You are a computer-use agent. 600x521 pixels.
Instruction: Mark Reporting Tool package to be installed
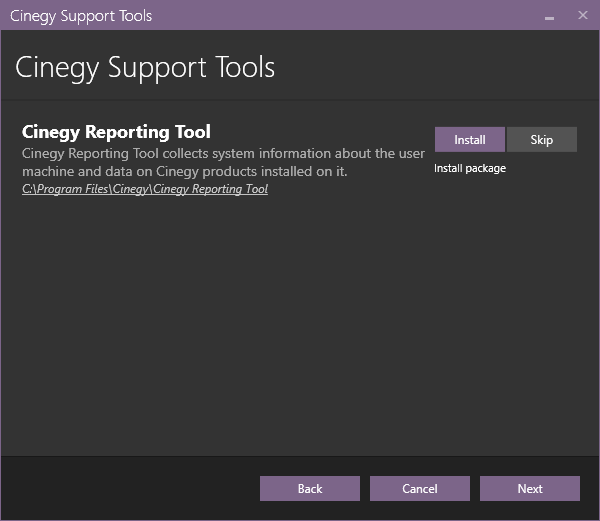click(470, 140)
